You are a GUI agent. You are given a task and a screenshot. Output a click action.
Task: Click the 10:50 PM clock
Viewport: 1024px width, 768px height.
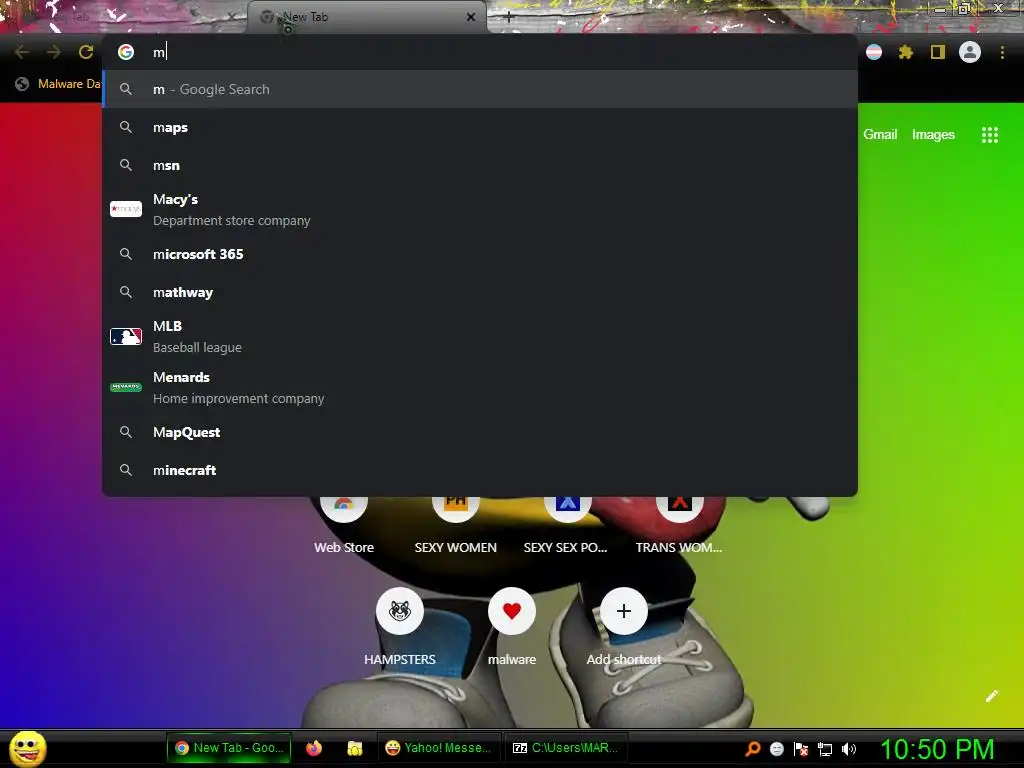coord(937,748)
